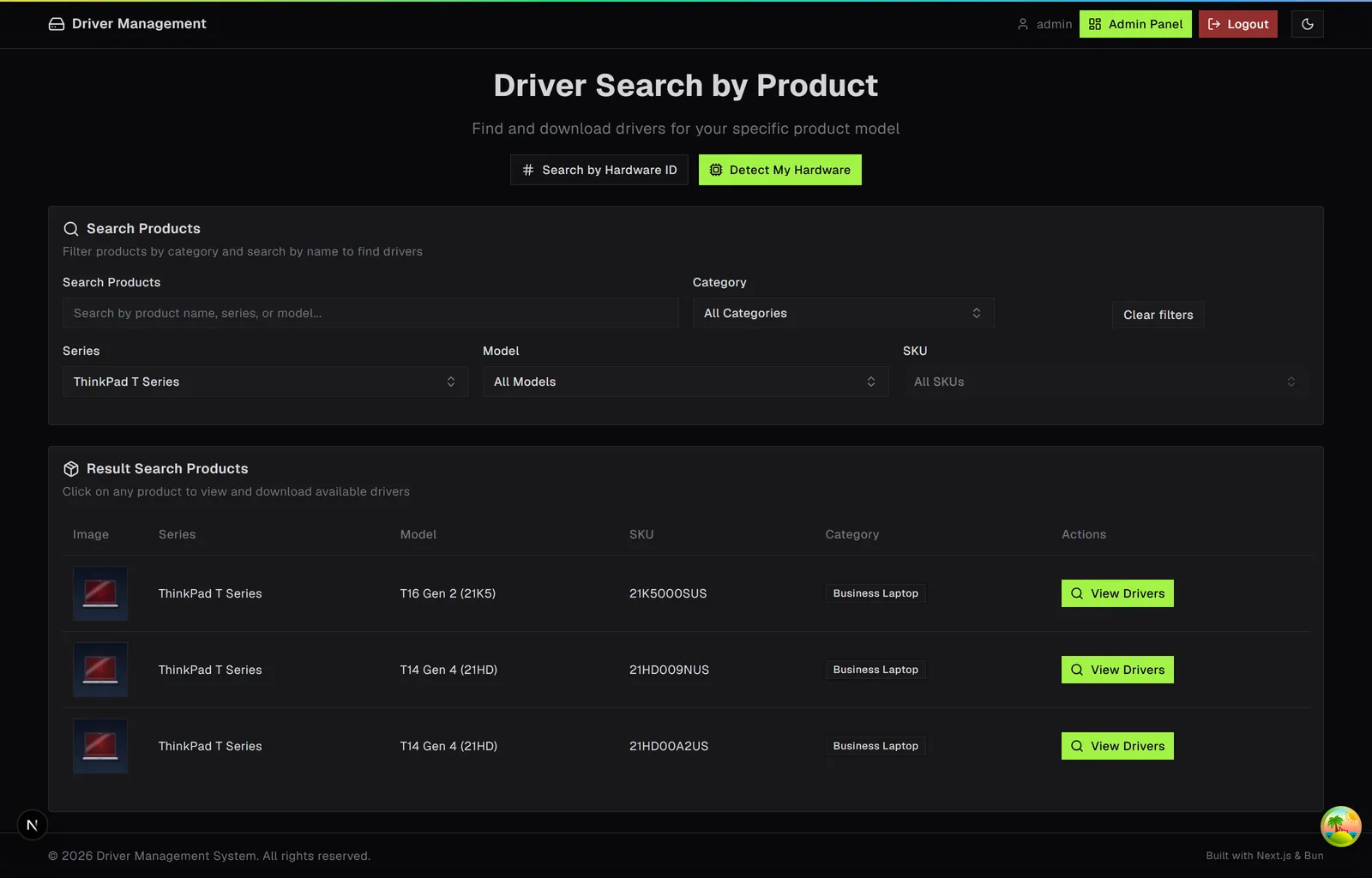
Task: View drivers for 21HD009NUS
Action: click(1117, 670)
